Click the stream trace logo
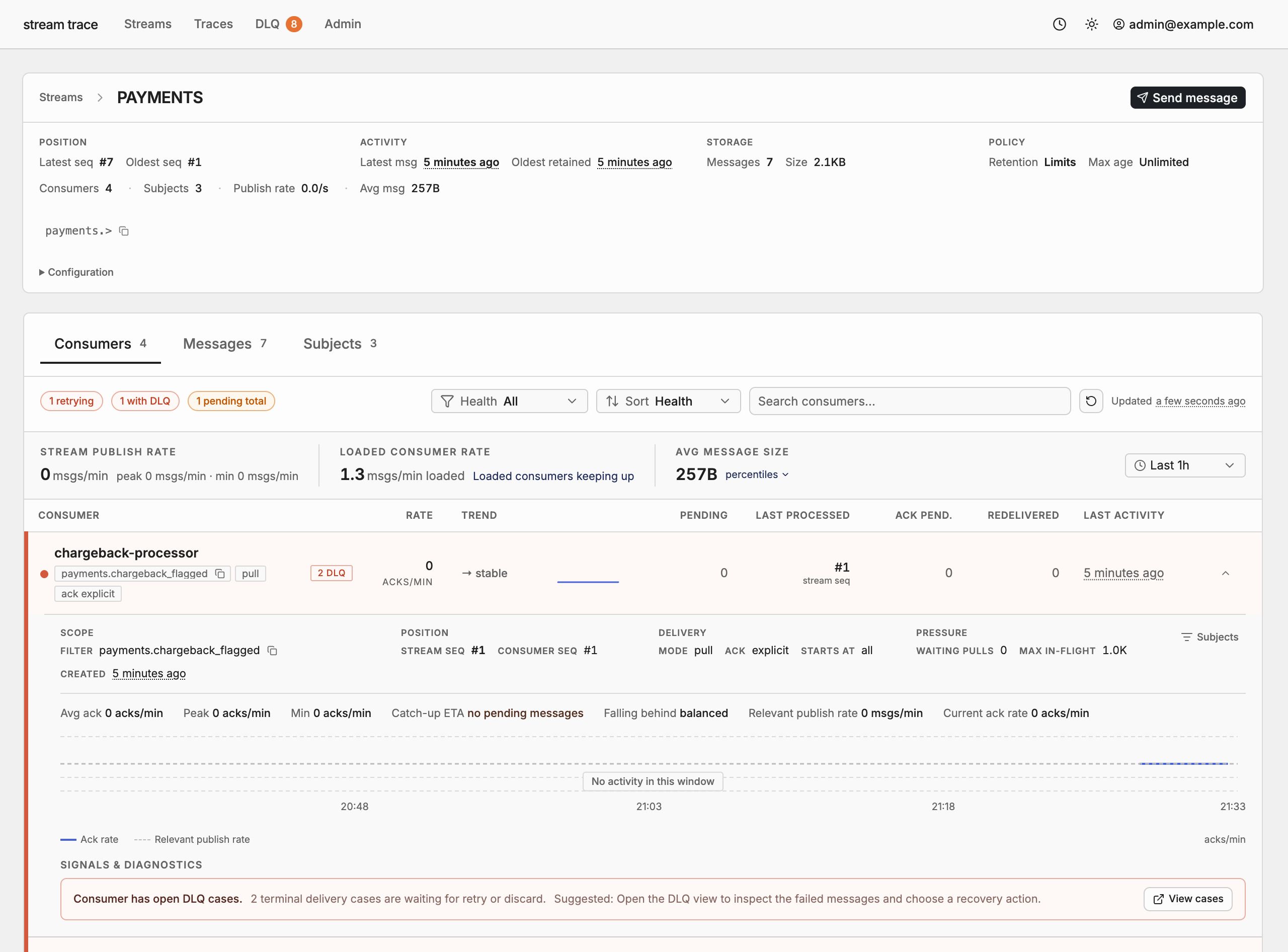This screenshot has height=952, width=1288. click(x=60, y=24)
